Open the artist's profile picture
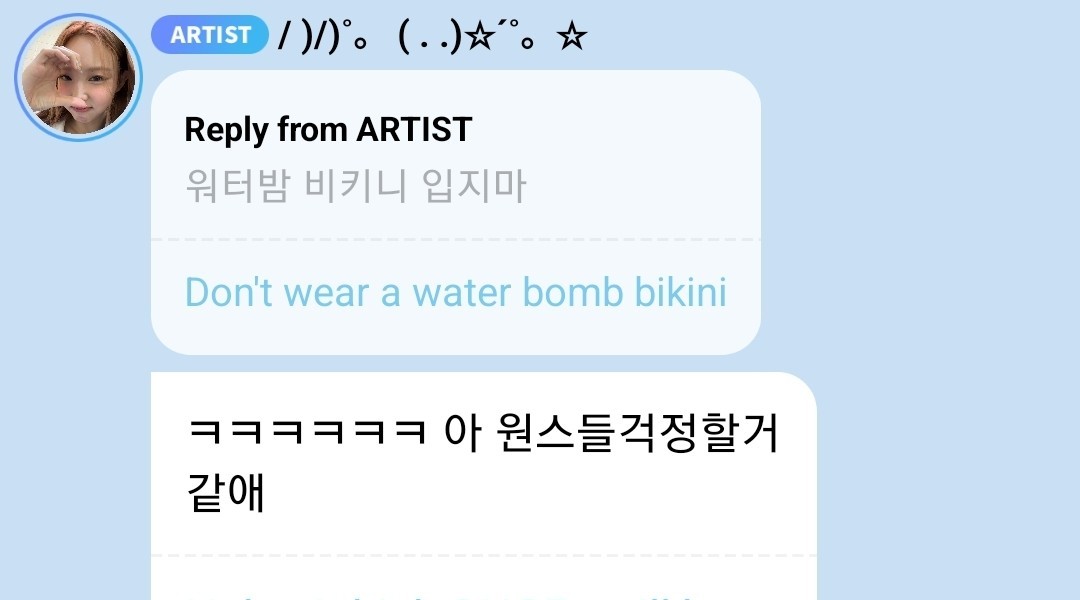 pyautogui.click(x=78, y=77)
